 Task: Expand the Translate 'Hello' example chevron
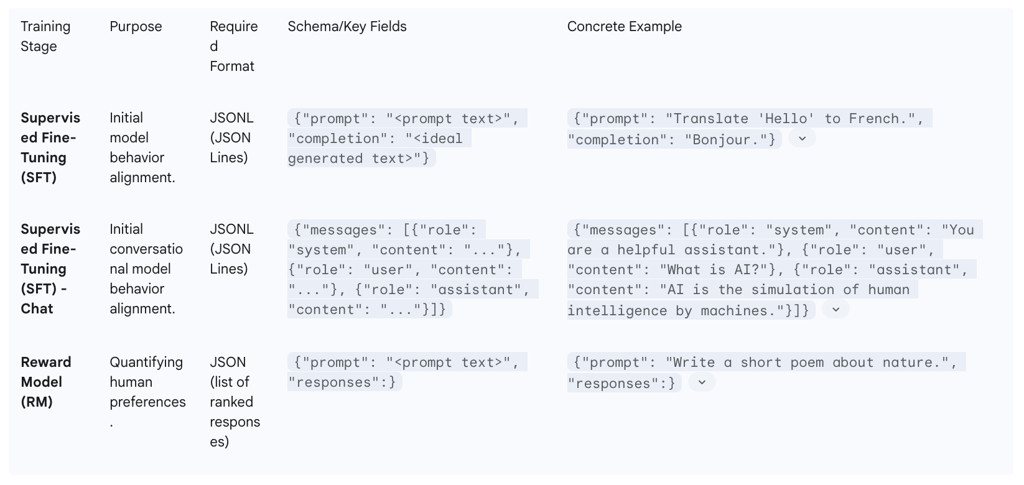click(802, 138)
